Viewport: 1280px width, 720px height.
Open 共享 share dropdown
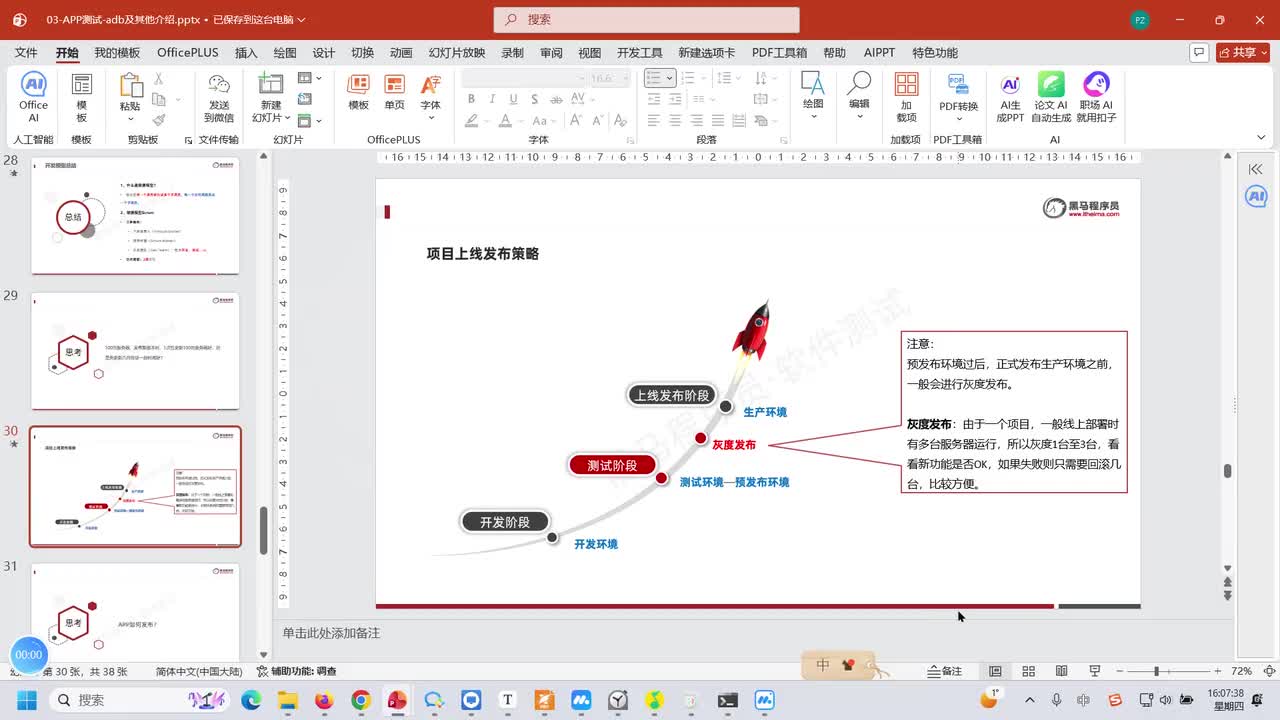coord(1243,52)
